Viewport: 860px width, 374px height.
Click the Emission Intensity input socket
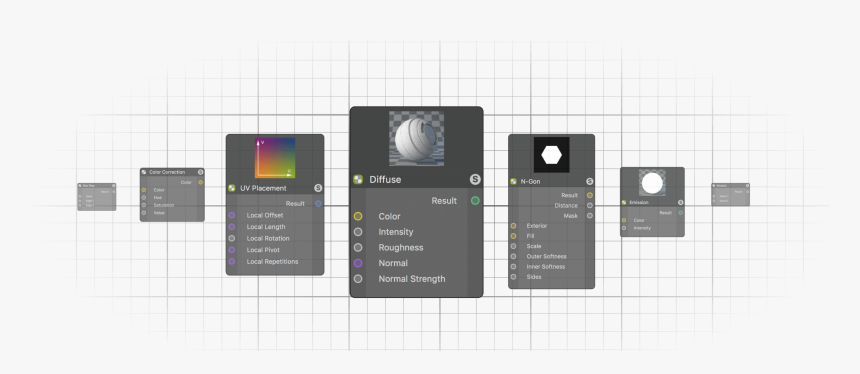pos(624,228)
